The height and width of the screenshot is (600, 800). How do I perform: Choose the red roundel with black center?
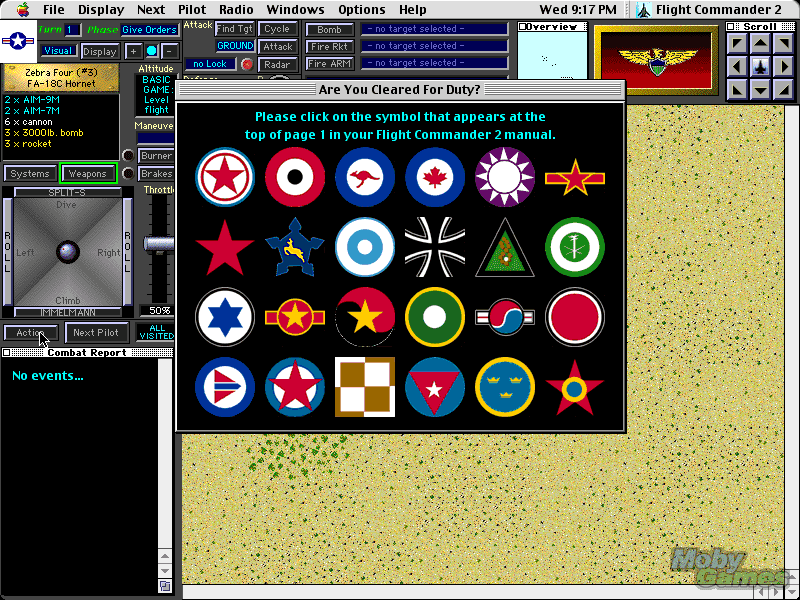[x=294, y=177]
